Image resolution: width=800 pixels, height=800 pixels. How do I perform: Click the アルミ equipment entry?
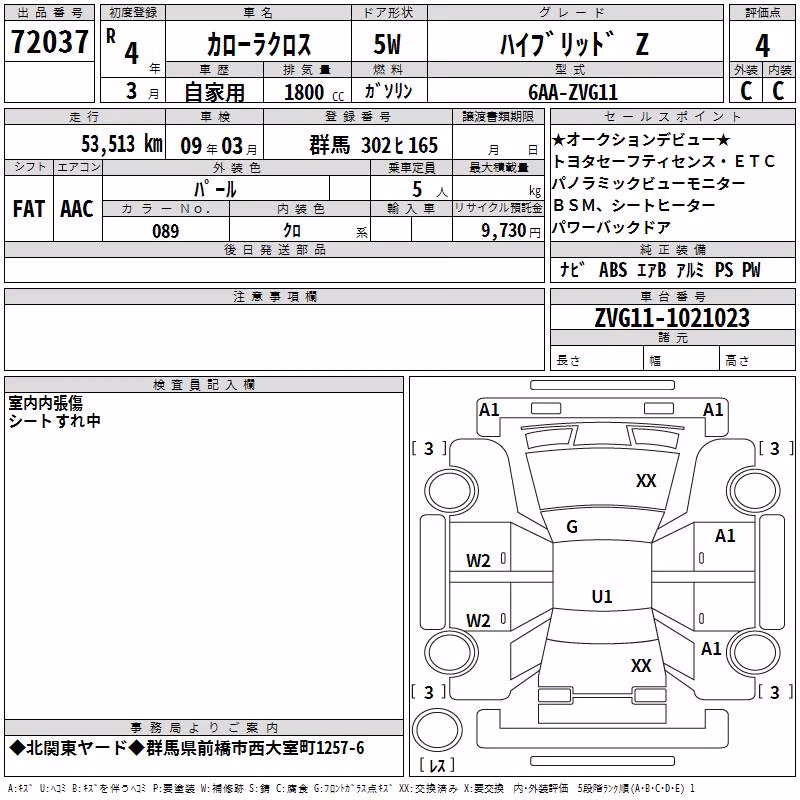tap(690, 269)
